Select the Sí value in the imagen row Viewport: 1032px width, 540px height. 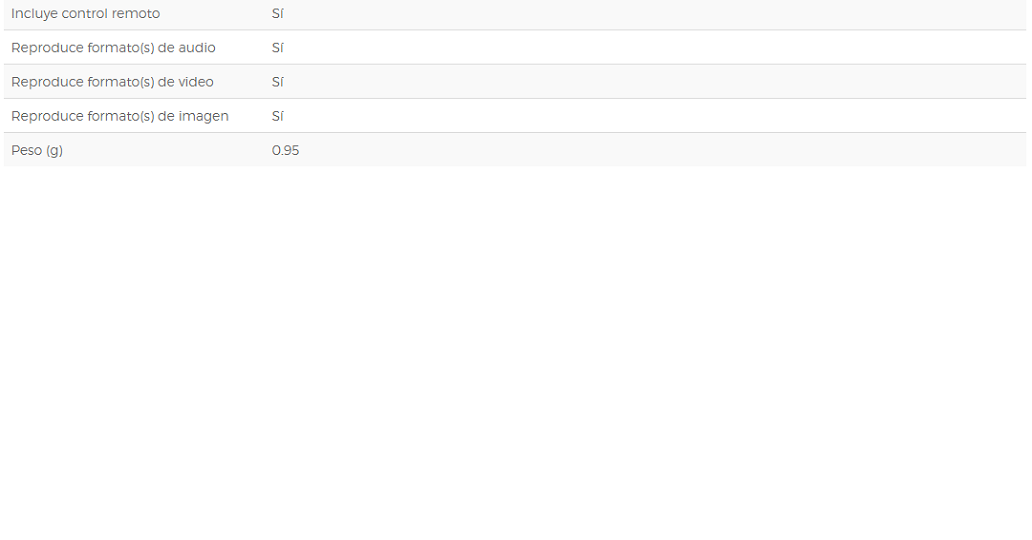278,116
